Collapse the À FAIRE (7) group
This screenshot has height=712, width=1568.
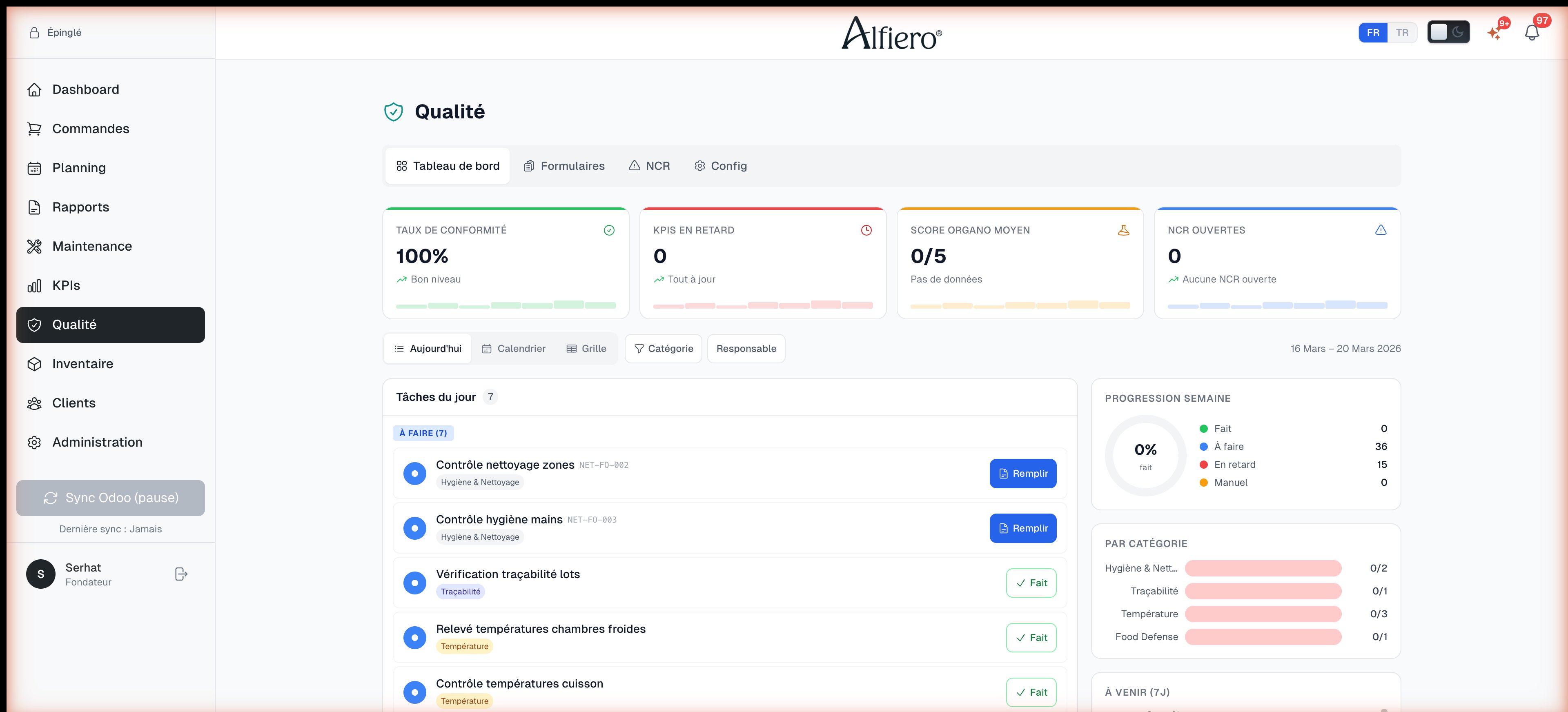[423, 433]
